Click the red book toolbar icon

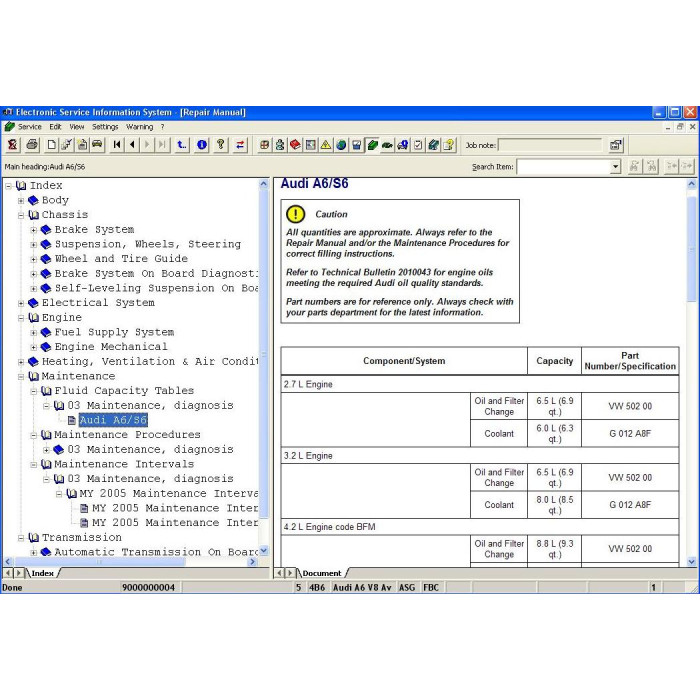click(x=295, y=145)
